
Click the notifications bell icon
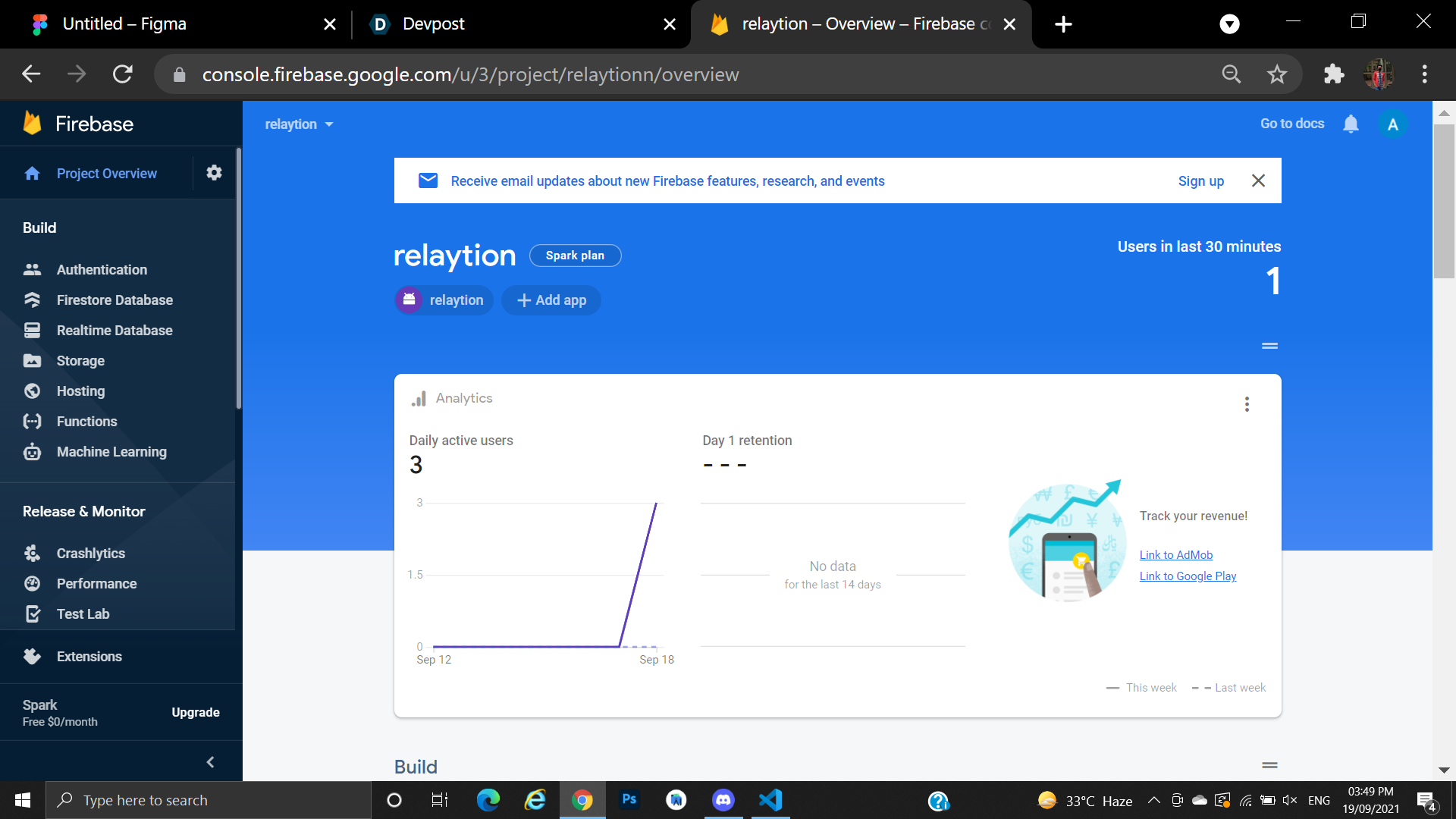pos(1351,124)
